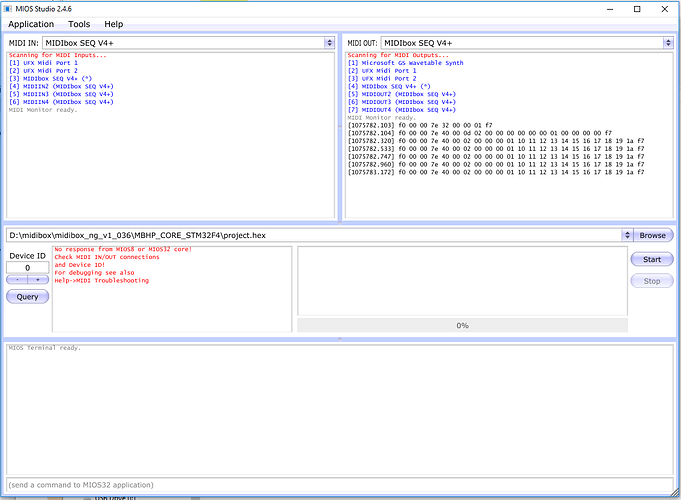Select output line '[6] MIDIOUT3 (MIDIbox SEQ V4+)'

402,102
